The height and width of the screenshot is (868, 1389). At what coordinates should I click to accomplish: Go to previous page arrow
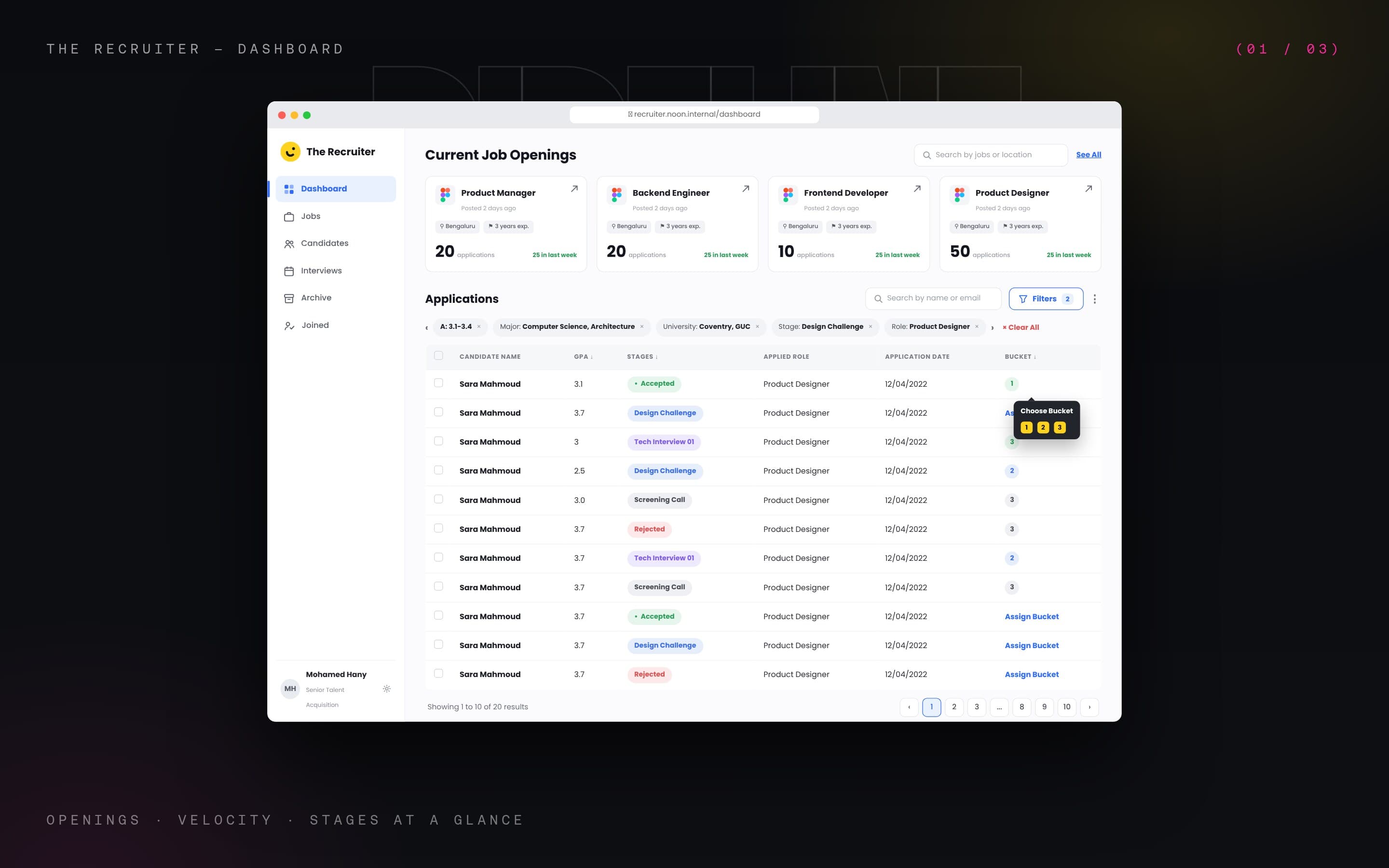(909, 707)
